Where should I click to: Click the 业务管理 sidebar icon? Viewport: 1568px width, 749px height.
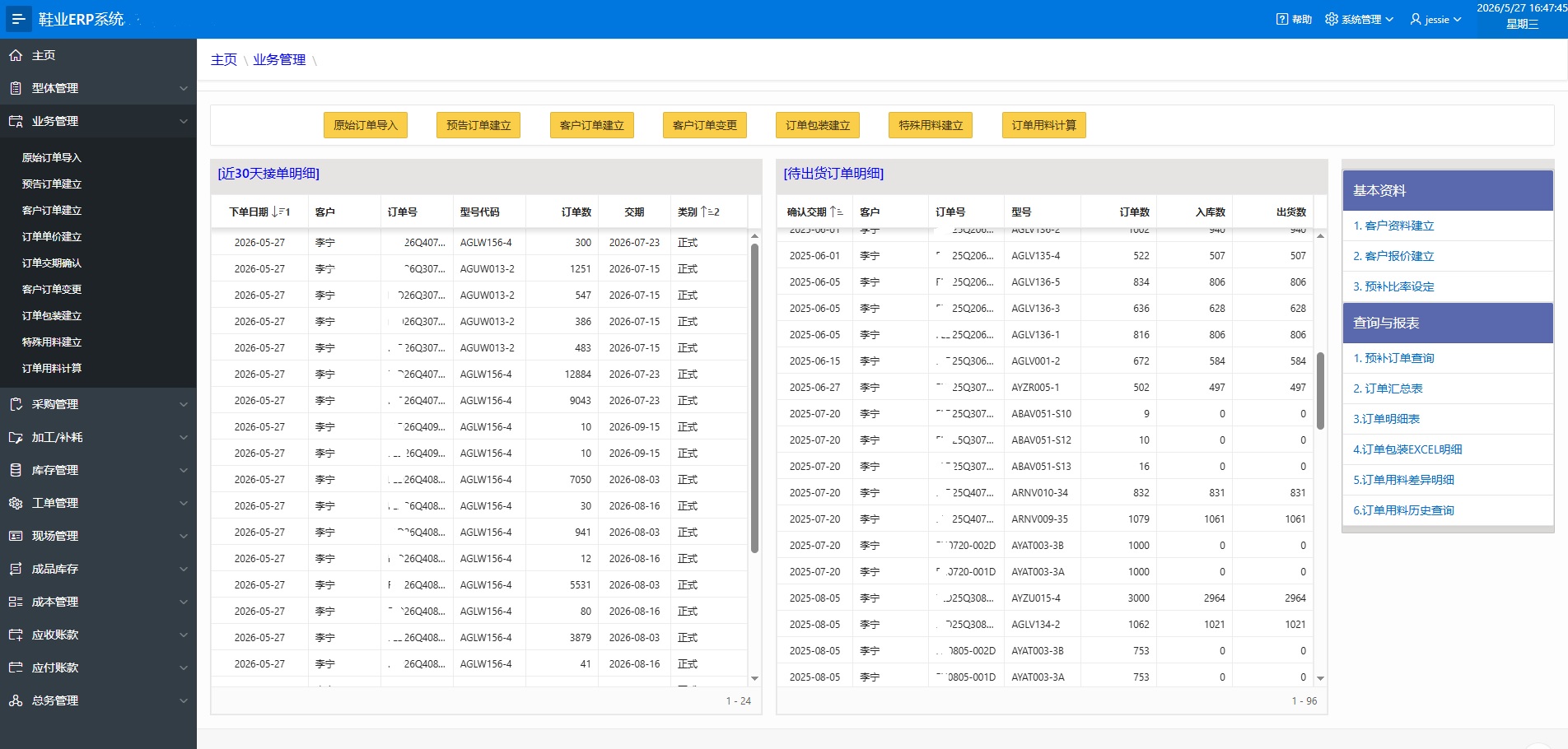point(16,121)
